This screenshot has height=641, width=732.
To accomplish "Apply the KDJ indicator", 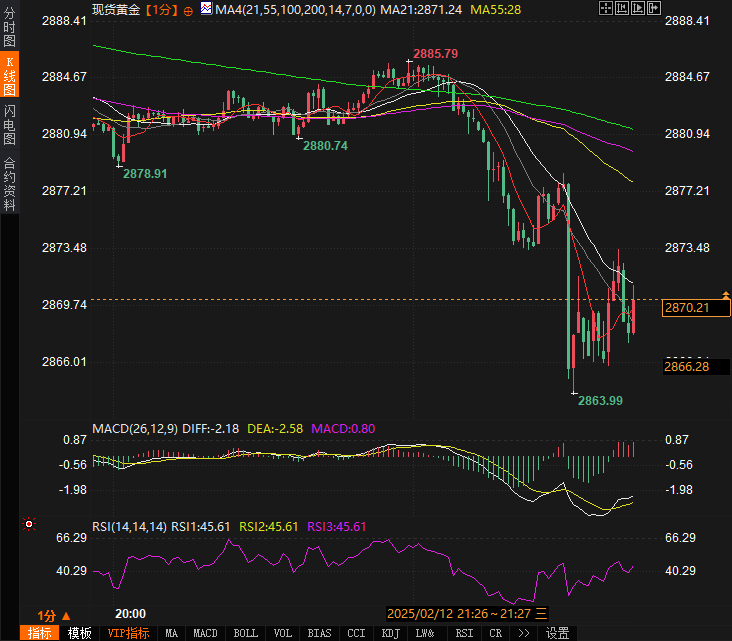I will [391, 633].
